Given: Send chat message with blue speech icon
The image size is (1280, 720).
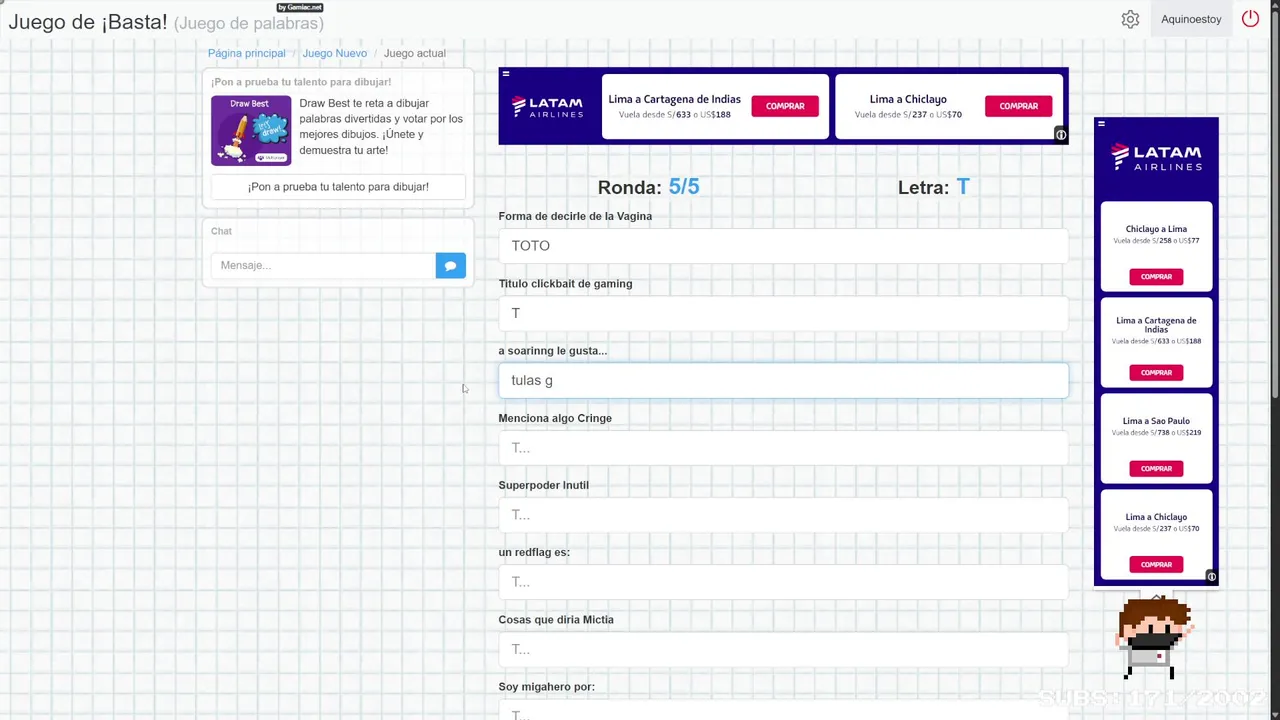Looking at the screenshot, I should [450, 265].
